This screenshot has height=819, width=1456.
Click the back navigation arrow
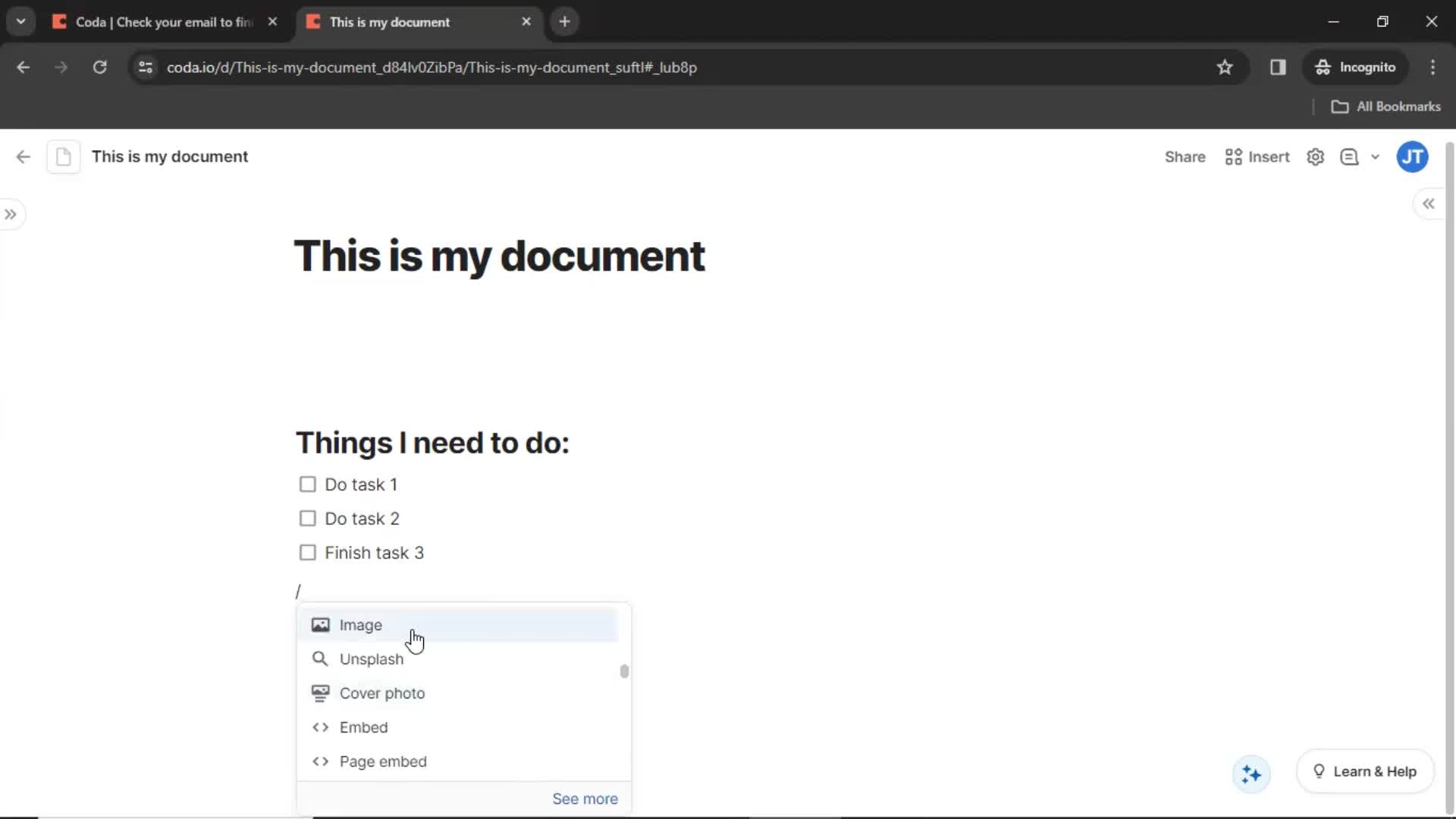pyautogui.click(x=23, y=67)
